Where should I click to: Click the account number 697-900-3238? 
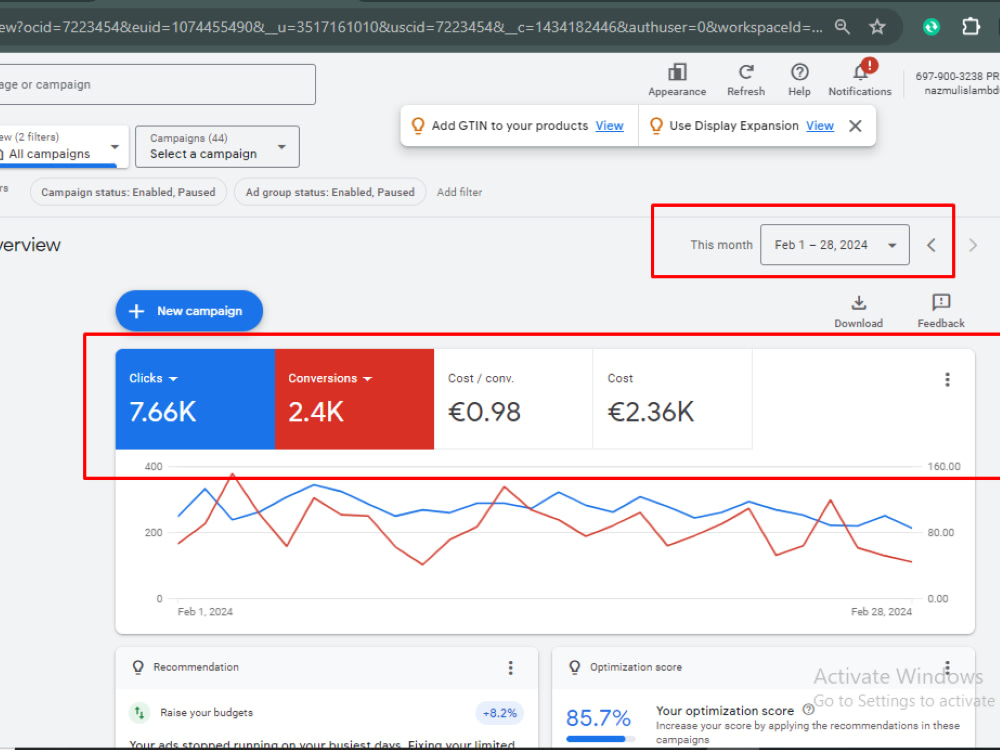949,76
